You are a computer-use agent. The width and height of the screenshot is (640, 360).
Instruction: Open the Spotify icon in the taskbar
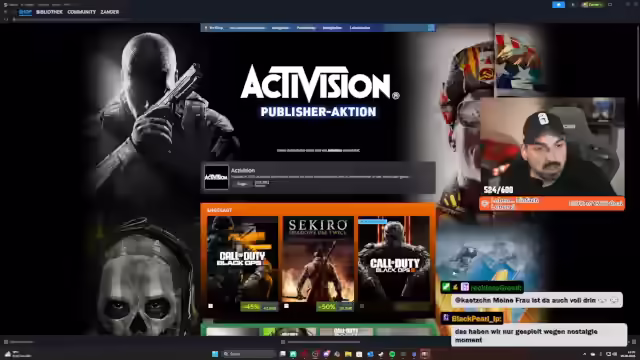click(392, 354)
